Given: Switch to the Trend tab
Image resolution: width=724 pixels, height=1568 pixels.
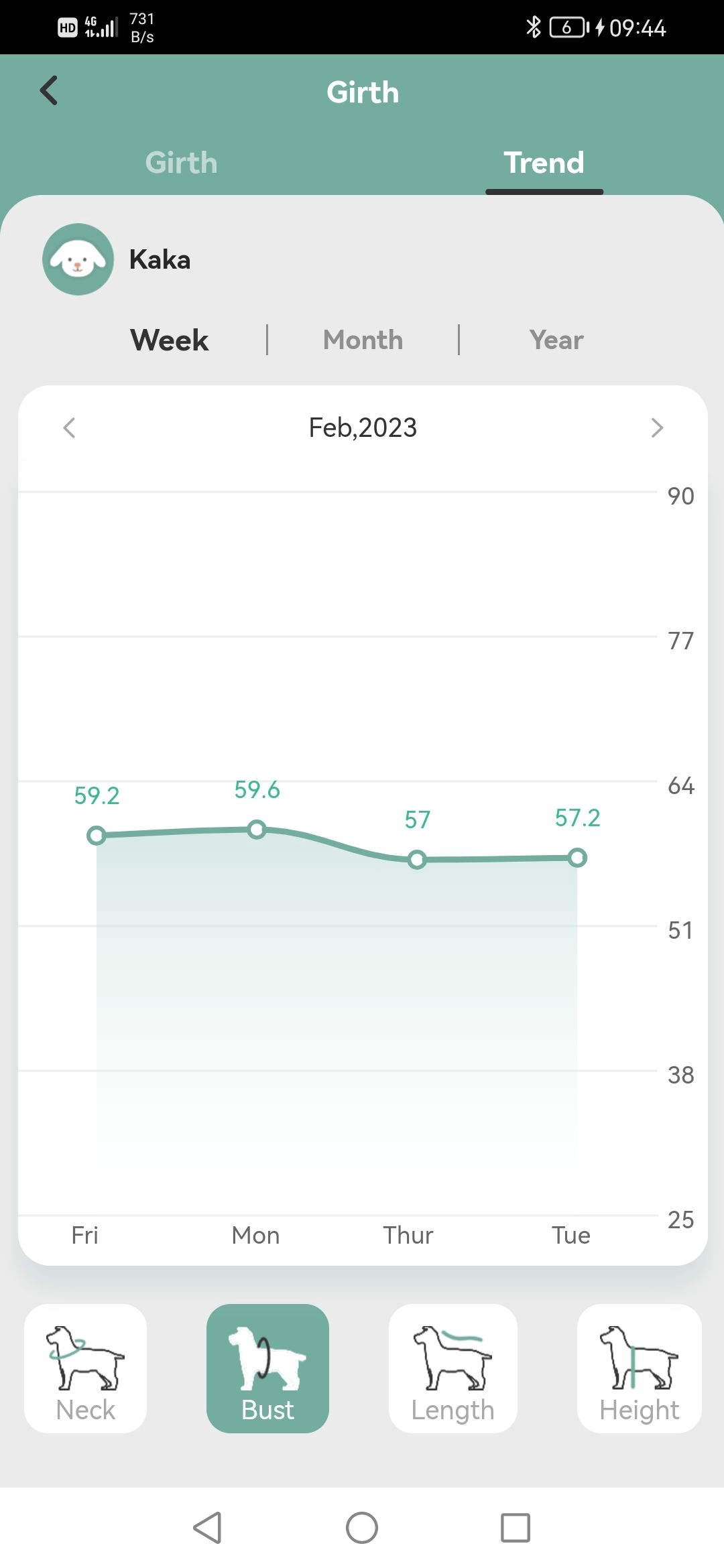Looking at the screenshot, I should coord(544,163).
